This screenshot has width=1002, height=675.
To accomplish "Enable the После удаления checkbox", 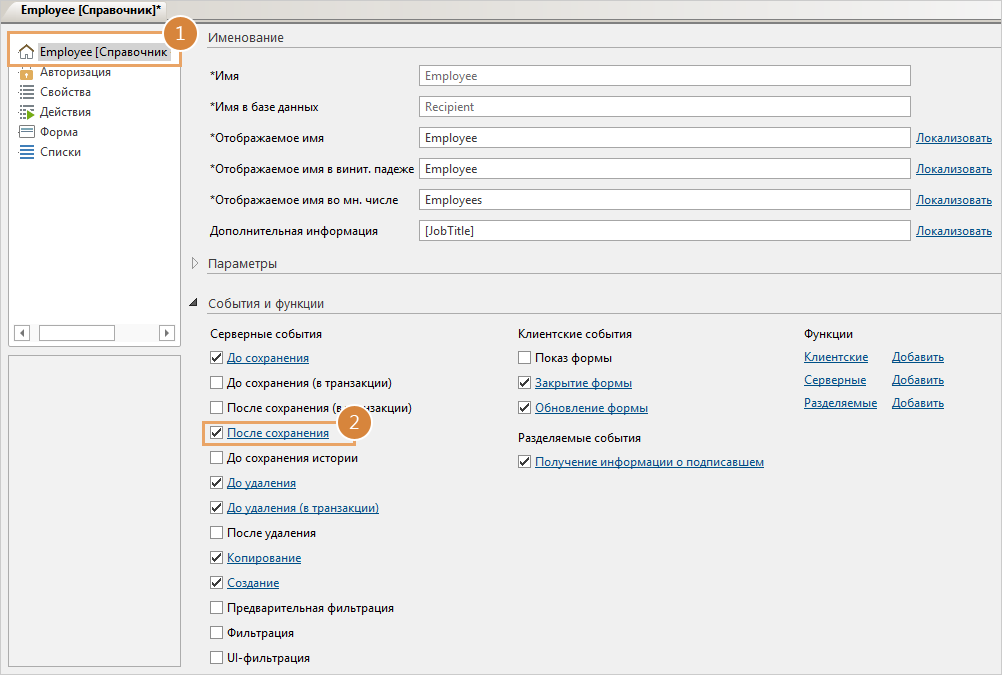I will [216, 533].
